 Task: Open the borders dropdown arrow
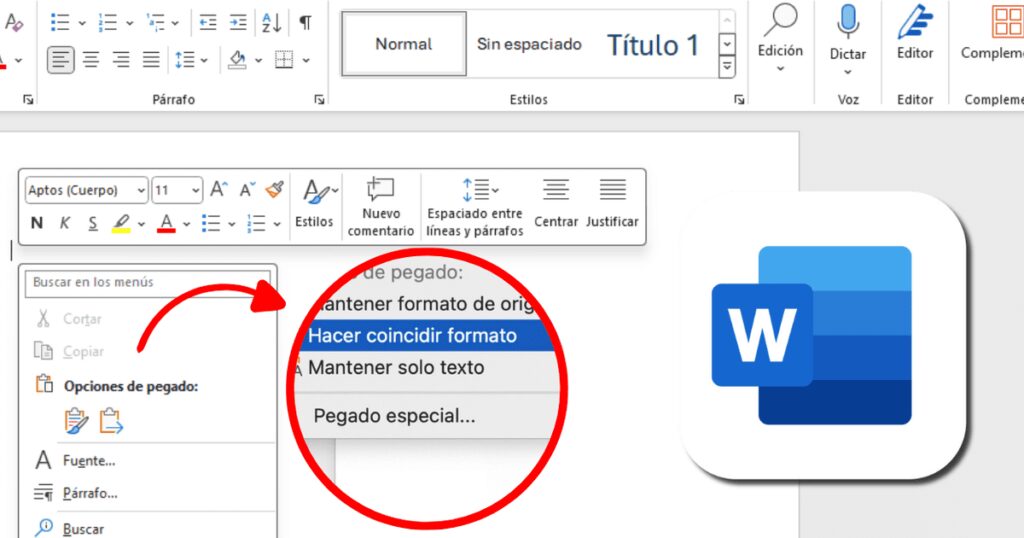pyautogui.click(x=306, y=61)
